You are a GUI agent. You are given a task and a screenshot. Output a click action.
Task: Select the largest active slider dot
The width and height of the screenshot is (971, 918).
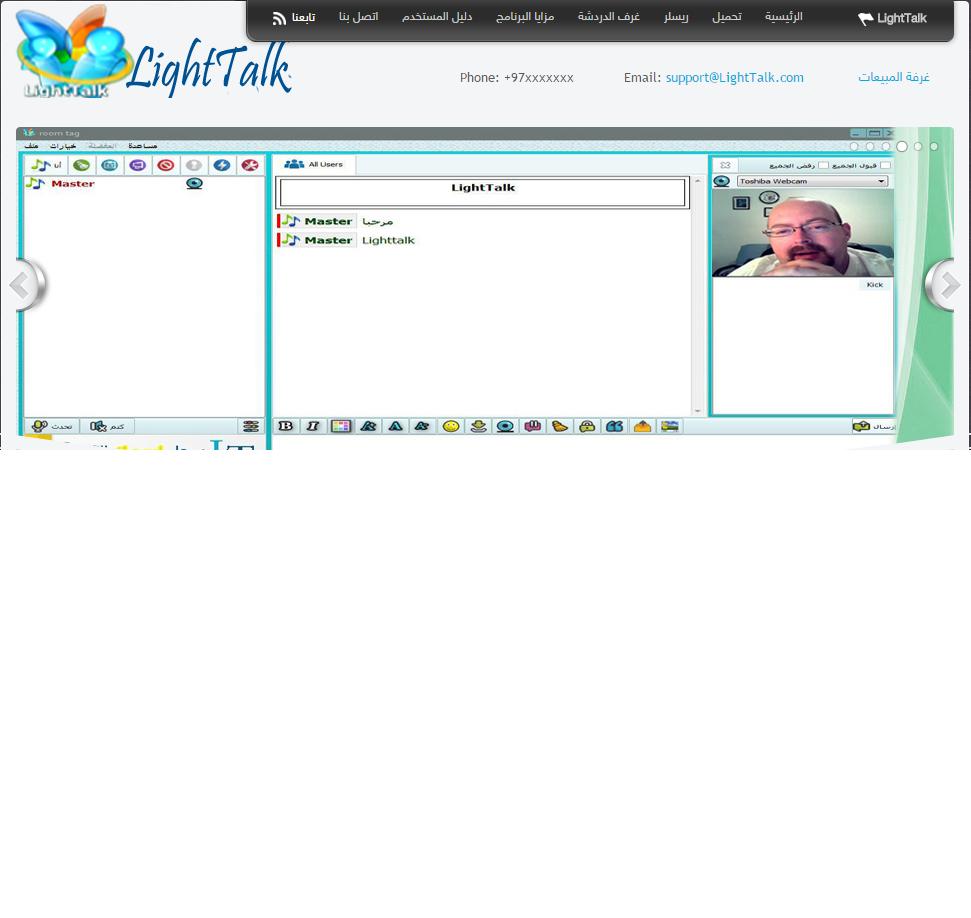tap(902, 147)
